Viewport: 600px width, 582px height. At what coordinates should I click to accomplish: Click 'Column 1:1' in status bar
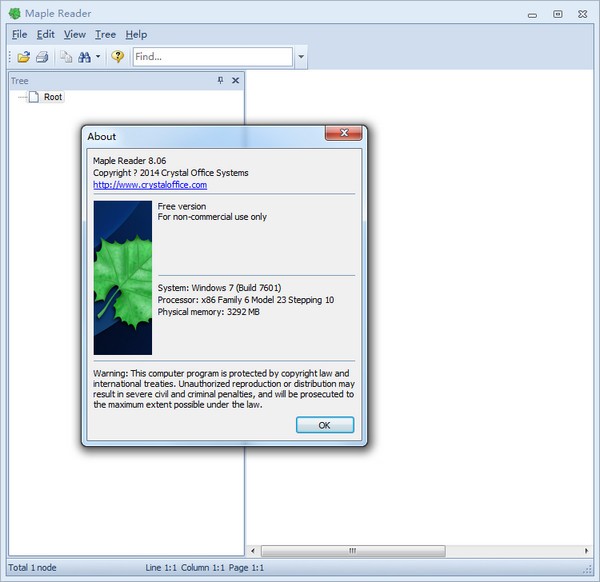point(203,568)
